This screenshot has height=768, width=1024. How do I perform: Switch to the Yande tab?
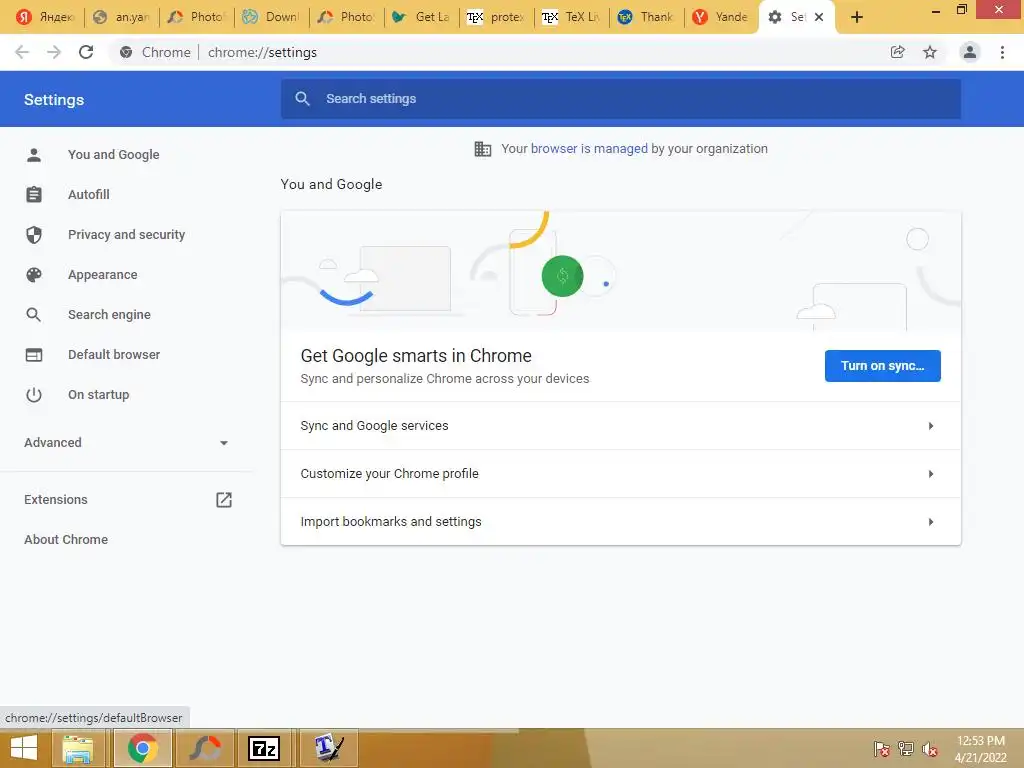[x=722, y=17]
